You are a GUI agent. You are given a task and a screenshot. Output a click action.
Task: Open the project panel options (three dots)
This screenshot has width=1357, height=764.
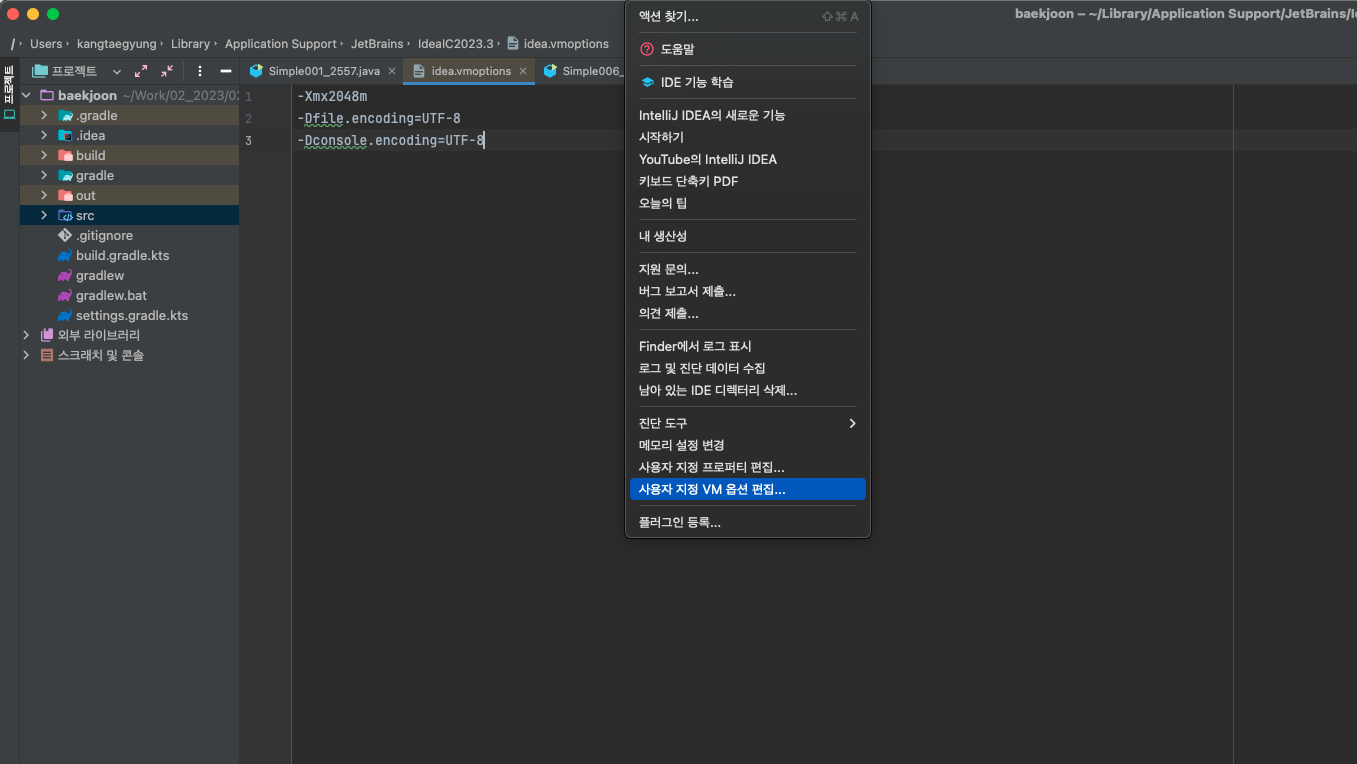click(x=200, y=71)
